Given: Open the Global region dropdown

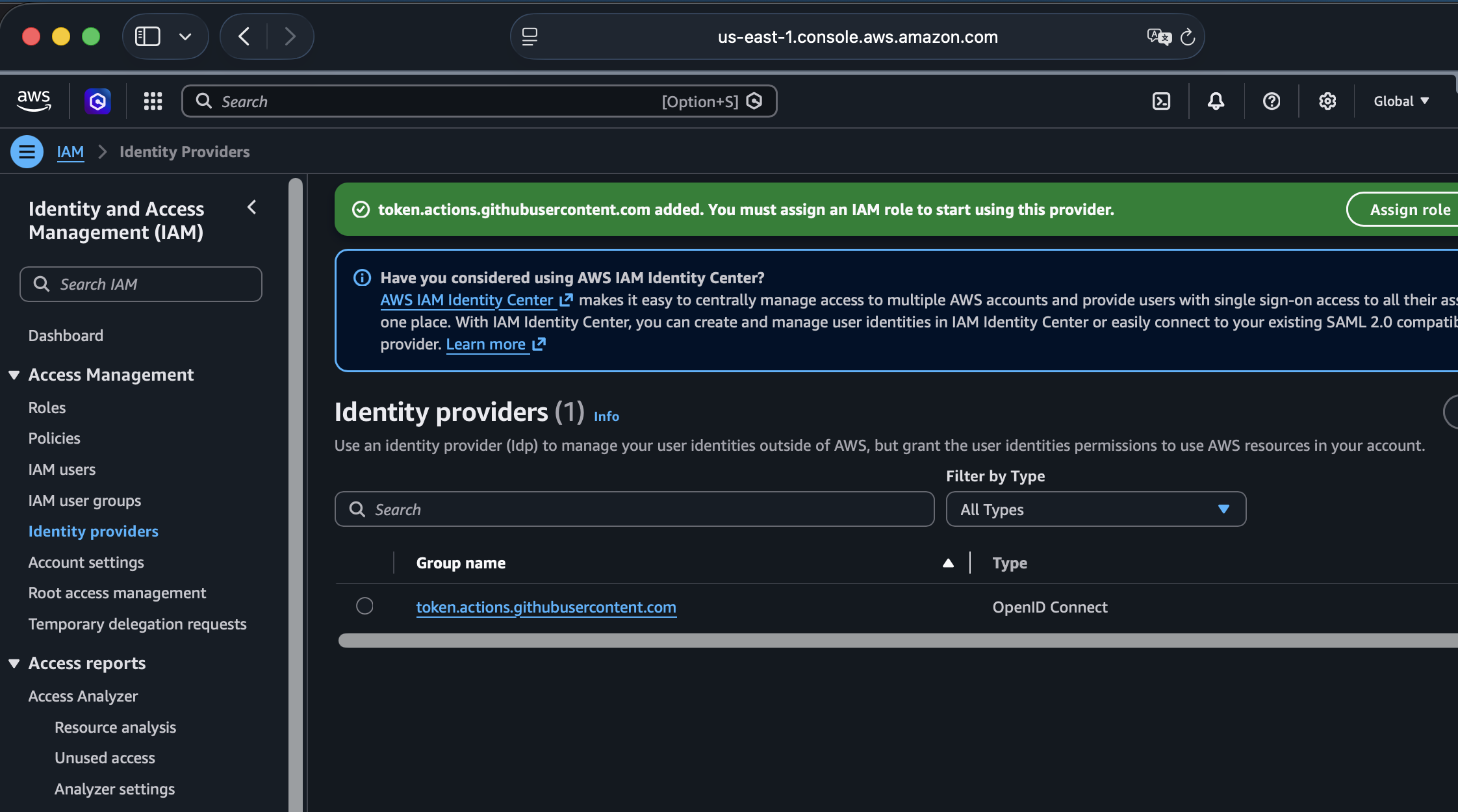Looking at the screenshot, I should [x=1401, y=101].
